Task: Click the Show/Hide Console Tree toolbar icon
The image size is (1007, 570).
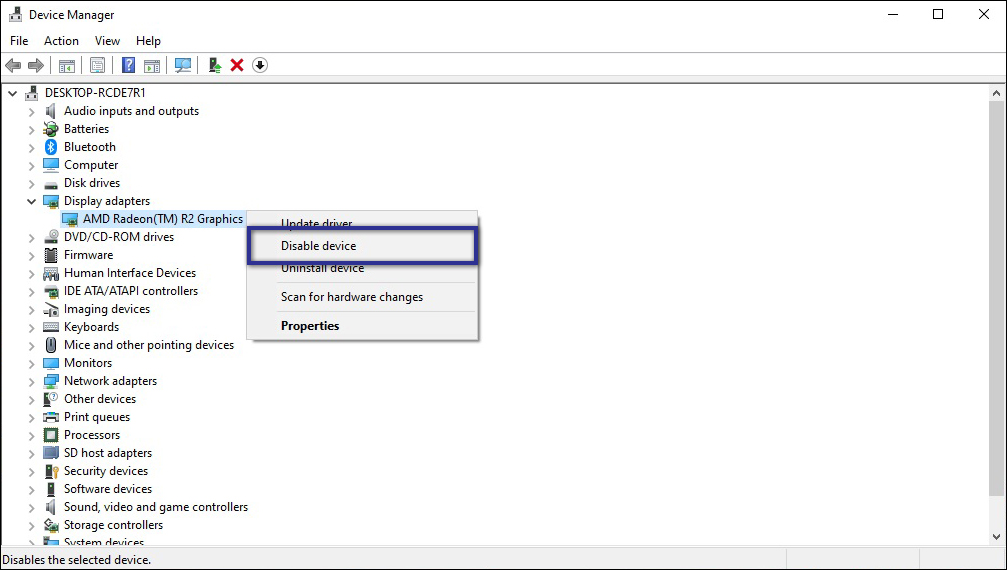Action: pos(67,65)
